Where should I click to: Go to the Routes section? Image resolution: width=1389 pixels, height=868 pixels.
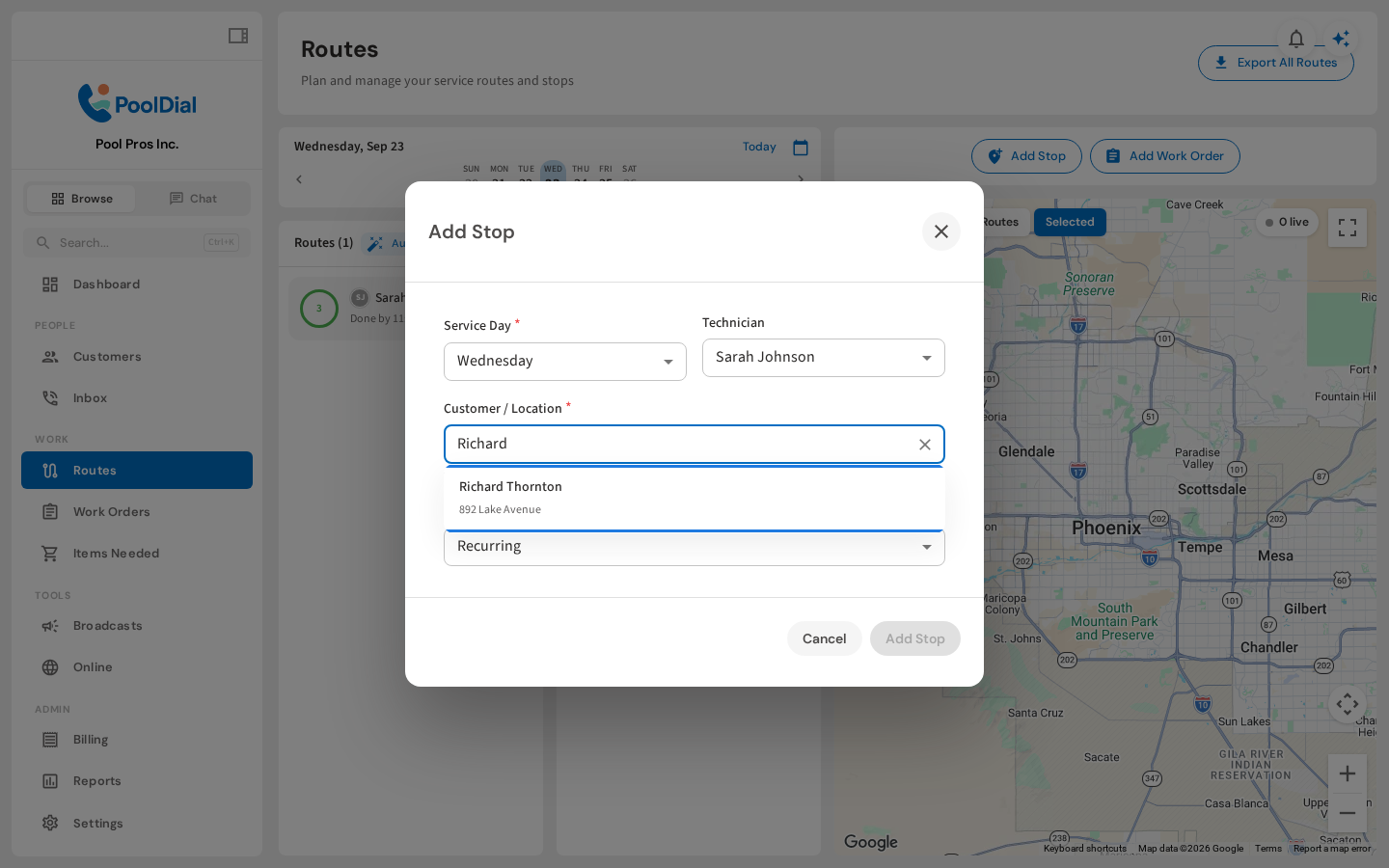tap(137, 471)
